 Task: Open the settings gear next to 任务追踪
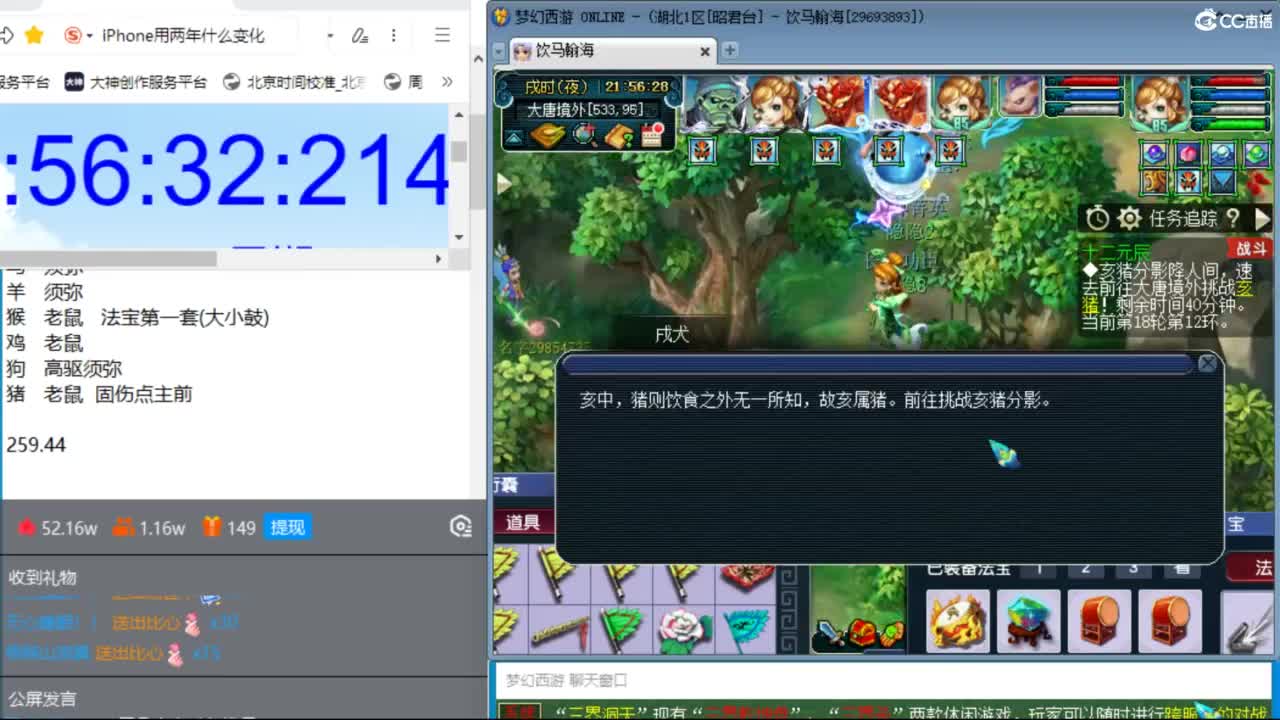coord(1129,217)
